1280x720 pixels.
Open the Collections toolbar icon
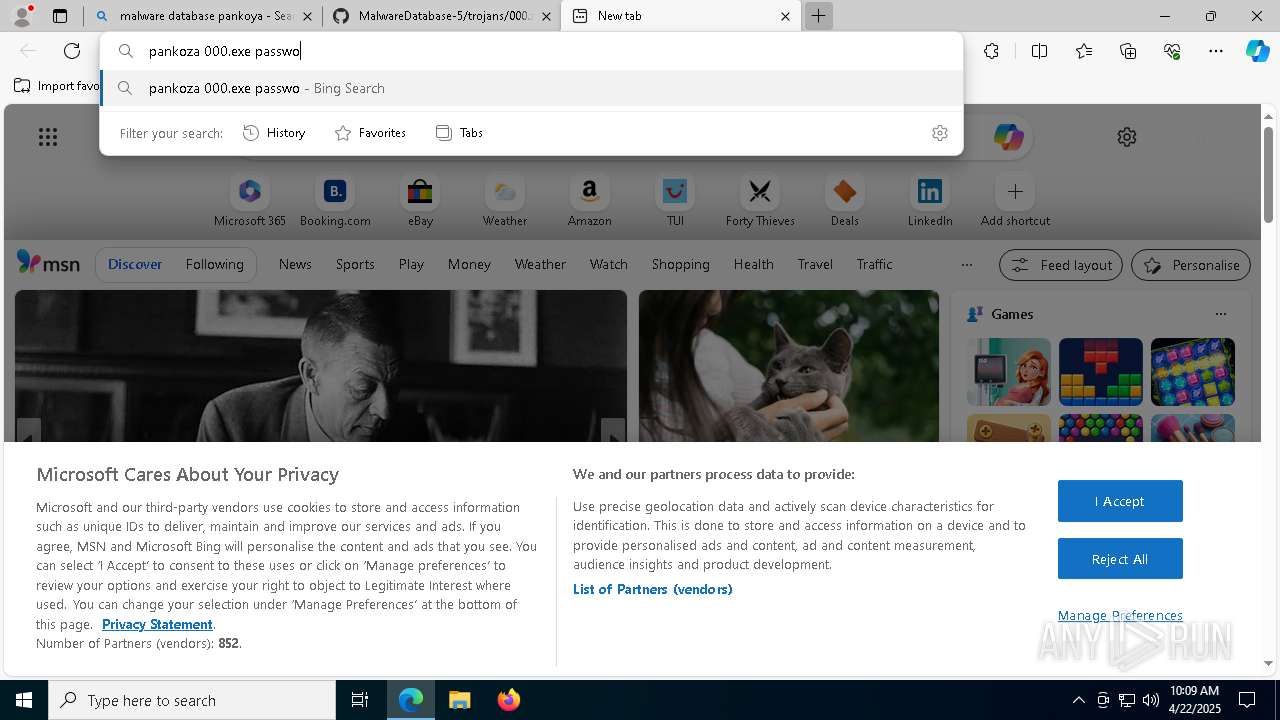click(x=1128, y=51)
